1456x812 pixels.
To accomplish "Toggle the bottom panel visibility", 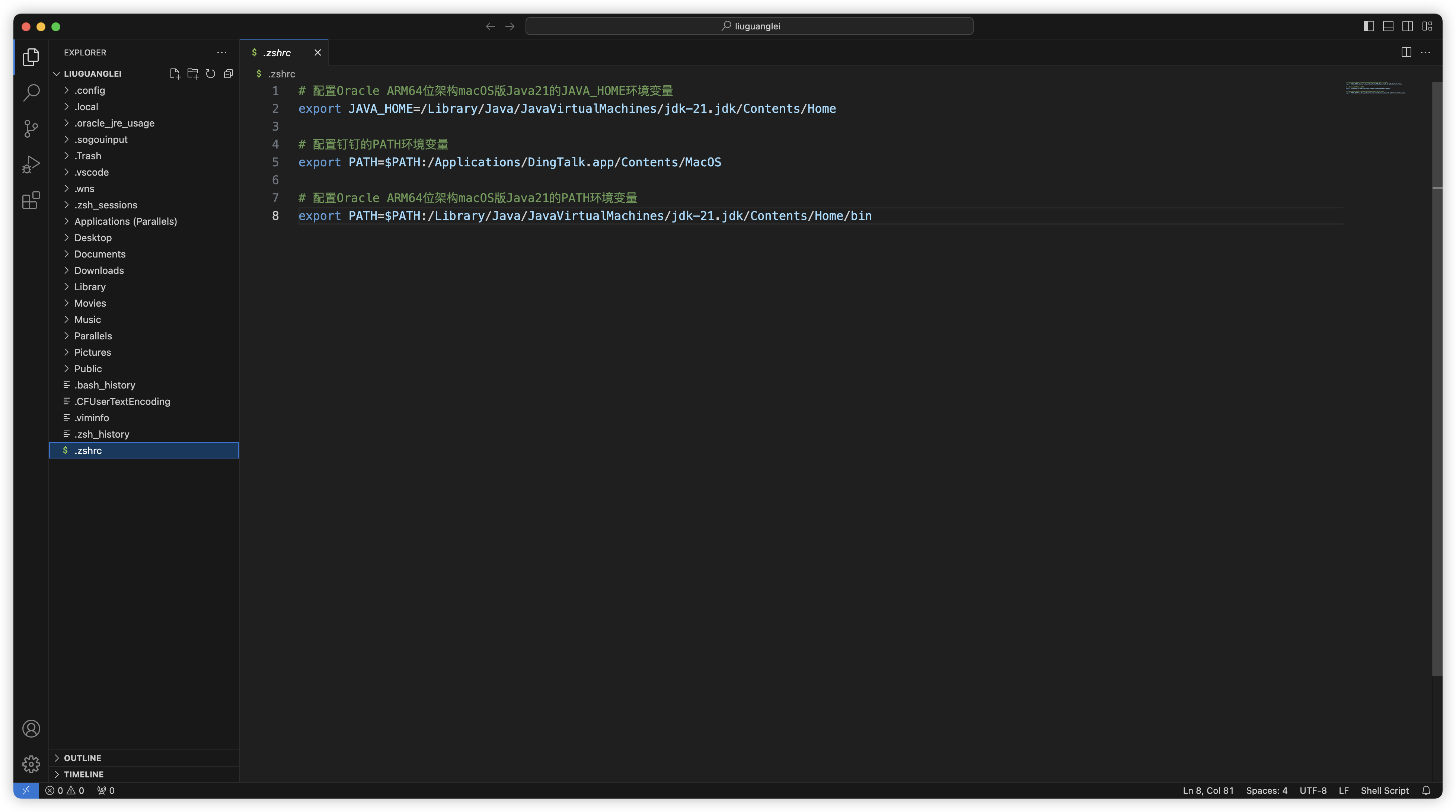I will pos(1388,26).
